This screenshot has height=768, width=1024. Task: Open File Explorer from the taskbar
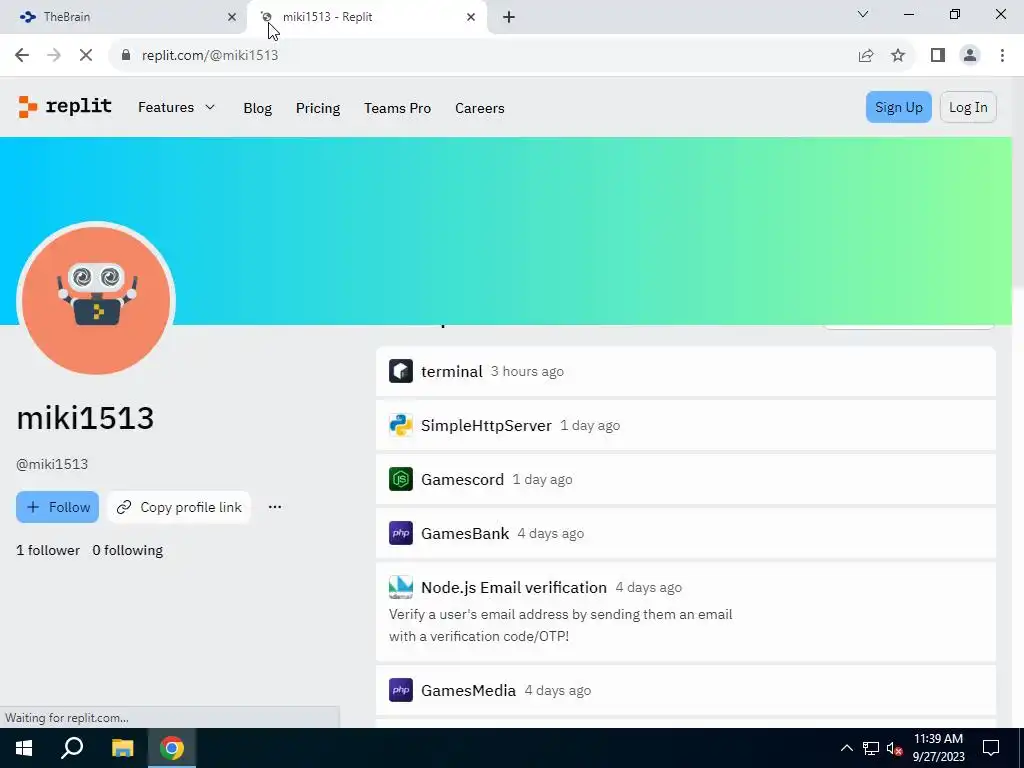[x=122, y=748]
